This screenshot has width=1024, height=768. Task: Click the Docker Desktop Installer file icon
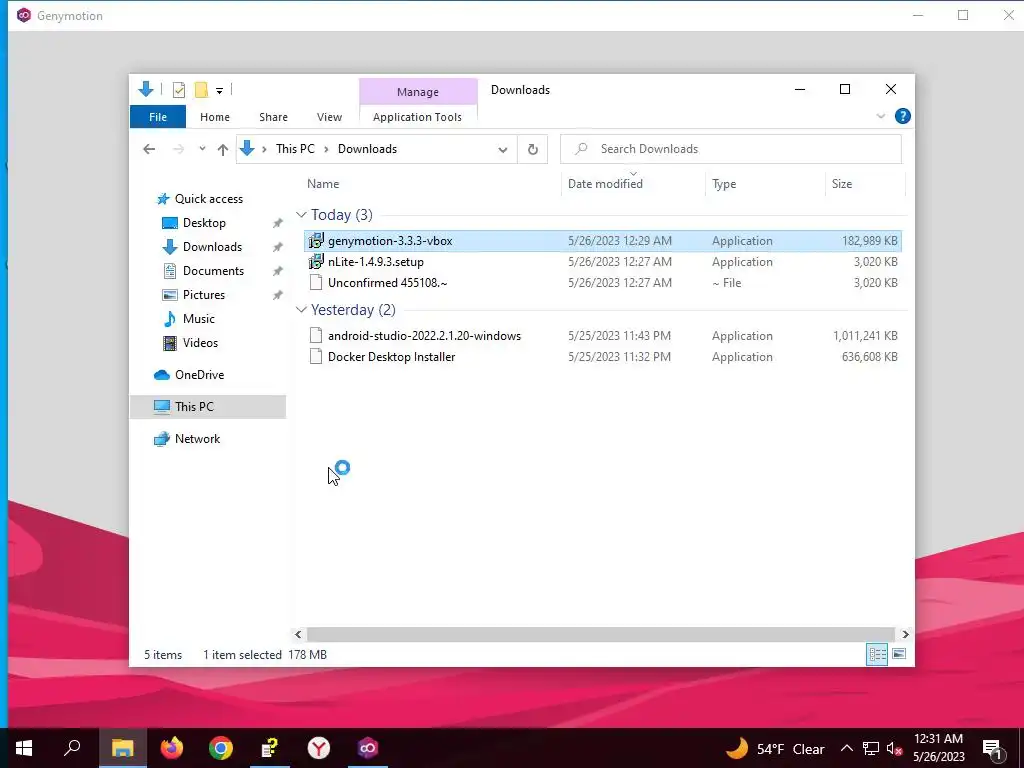tap(316, 357)
